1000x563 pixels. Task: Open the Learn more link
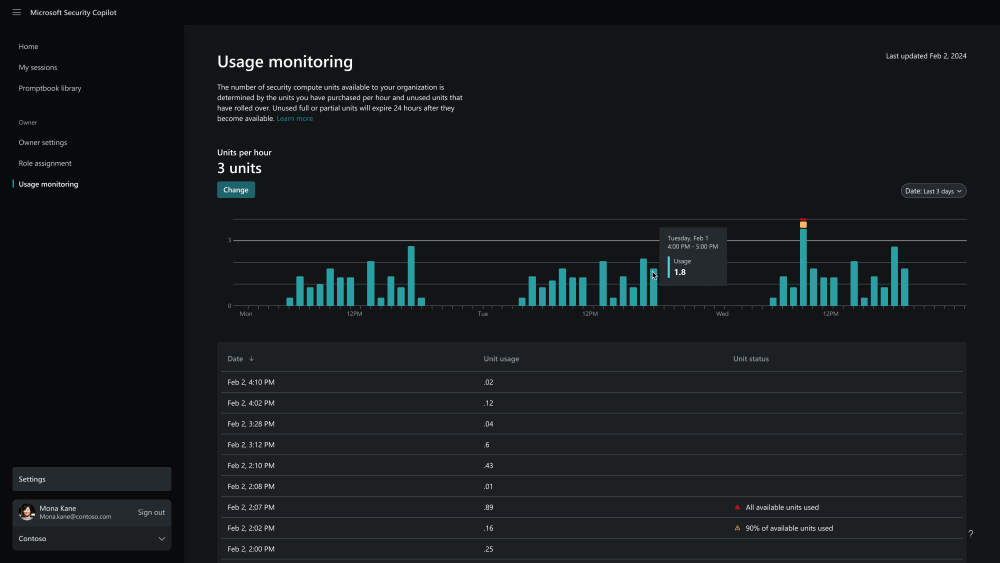pyautogui.click(x=295, y=118)
